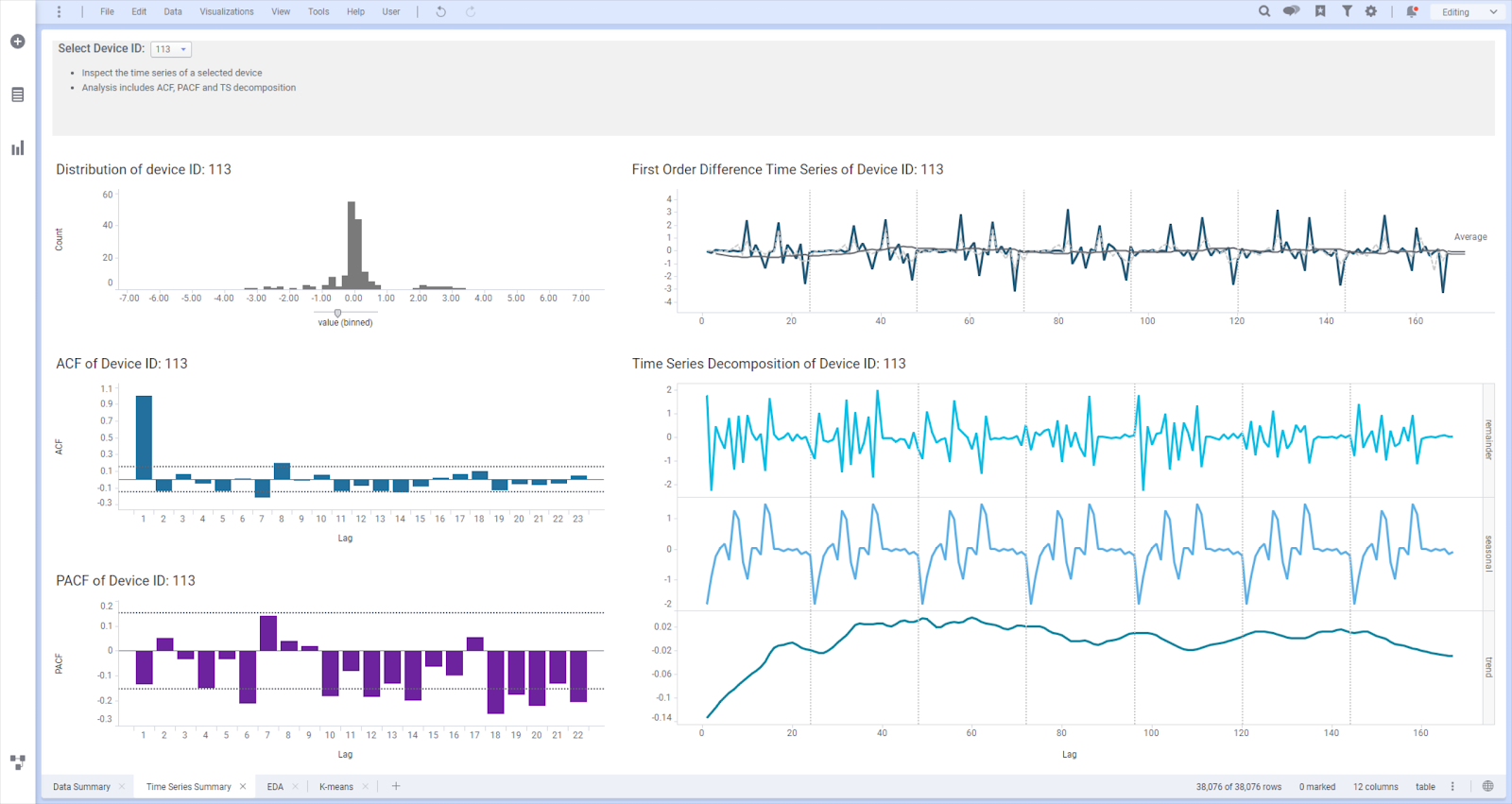Click the tallest ACF bar at lag 1
The height and width of the screenshot is (804, 1512).
coord(144,437)
